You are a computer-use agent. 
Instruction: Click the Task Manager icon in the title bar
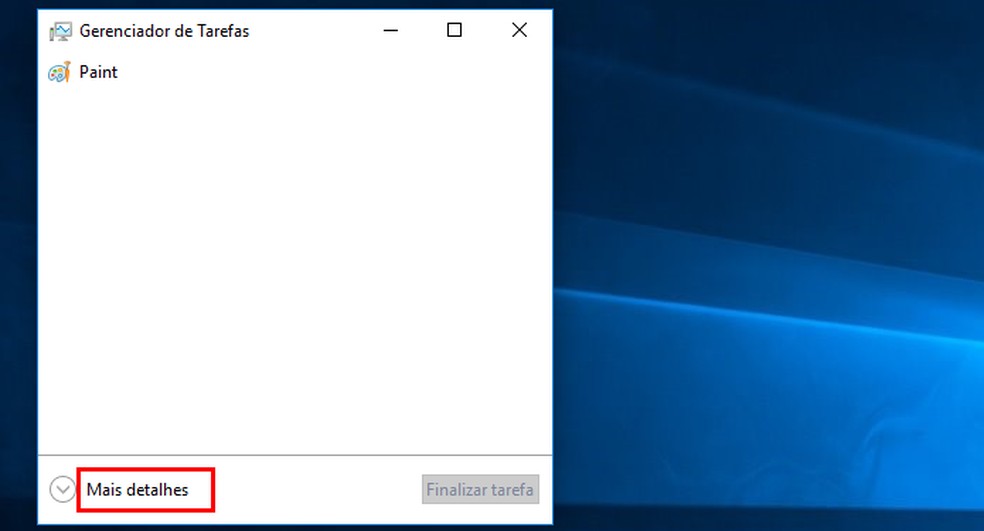coord(60,31)
